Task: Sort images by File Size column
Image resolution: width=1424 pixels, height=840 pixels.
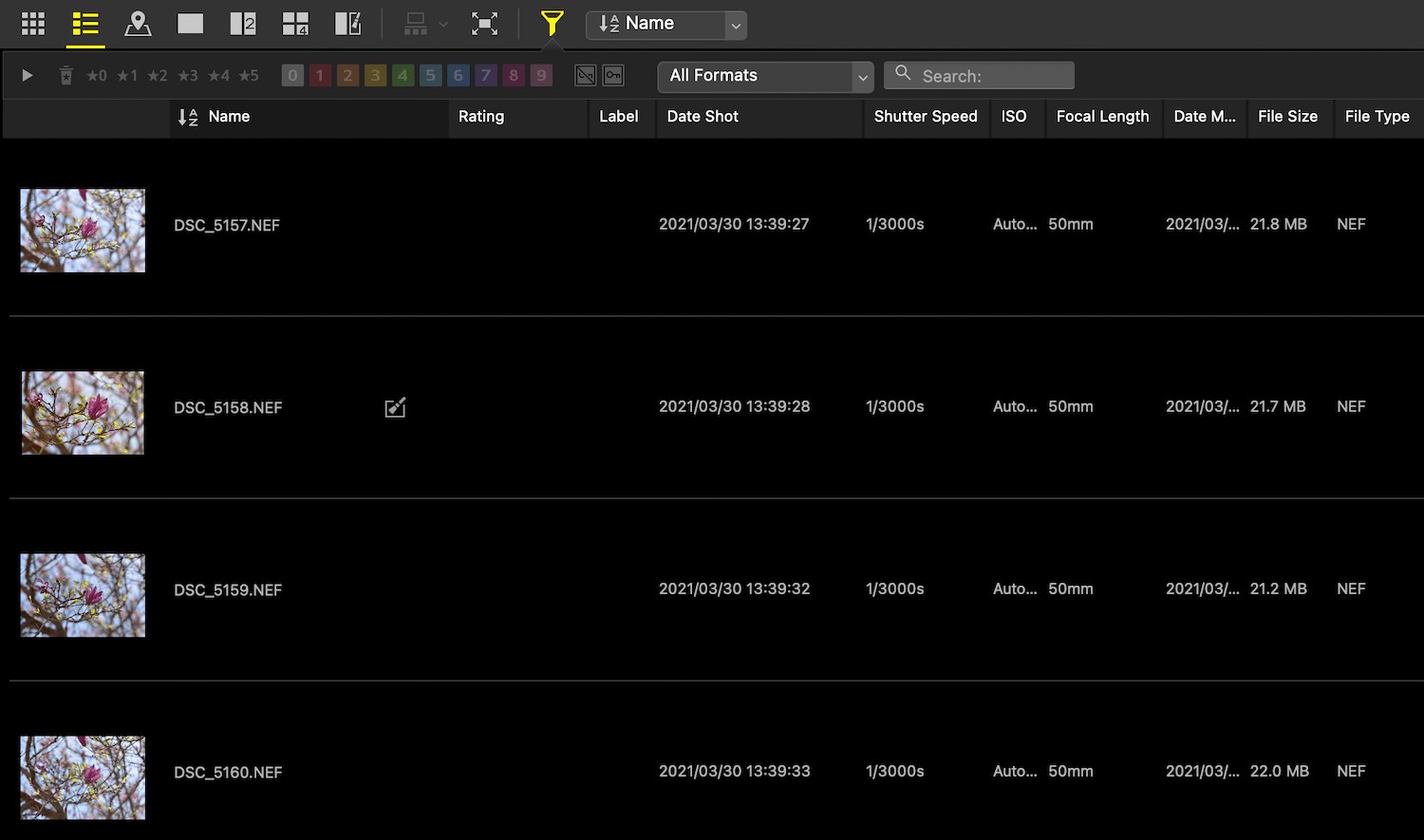Action: 1288,117
